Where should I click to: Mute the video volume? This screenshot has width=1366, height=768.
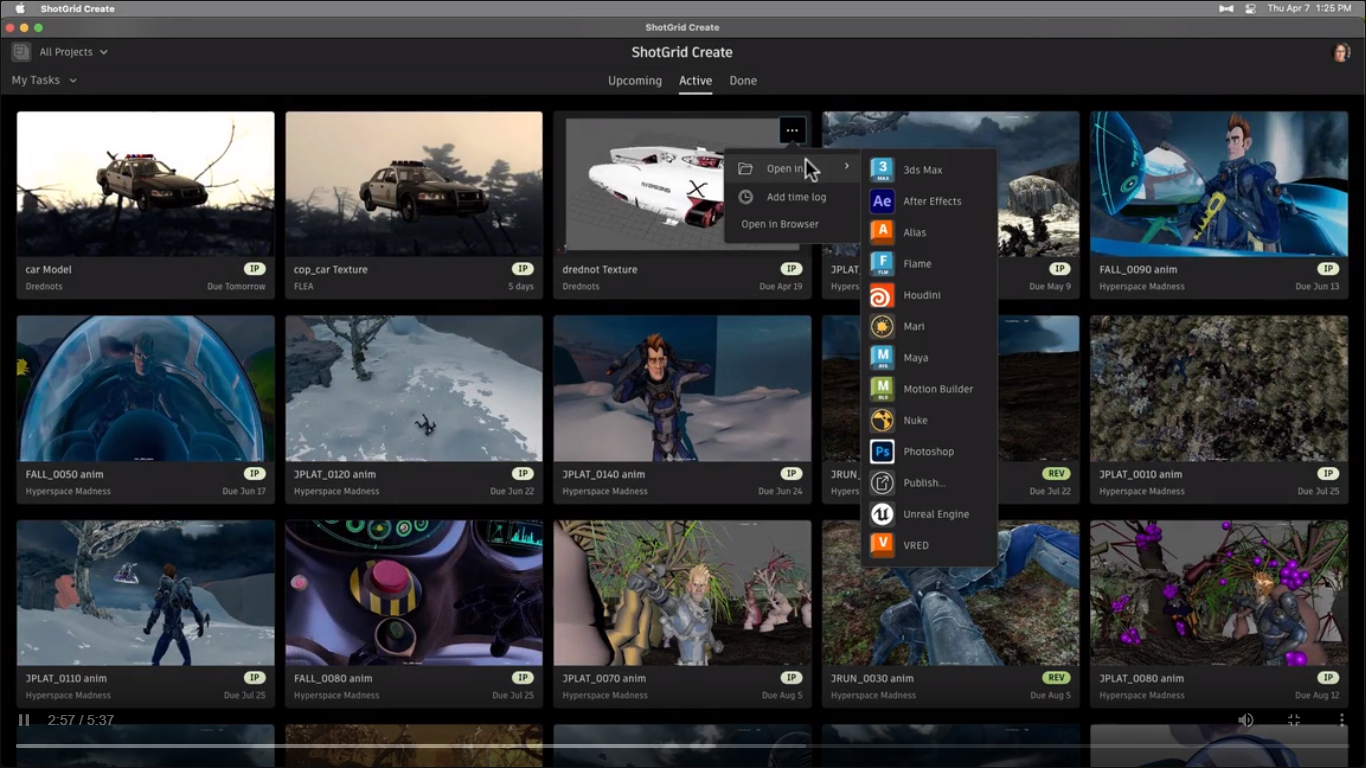tap(1246, 720)
